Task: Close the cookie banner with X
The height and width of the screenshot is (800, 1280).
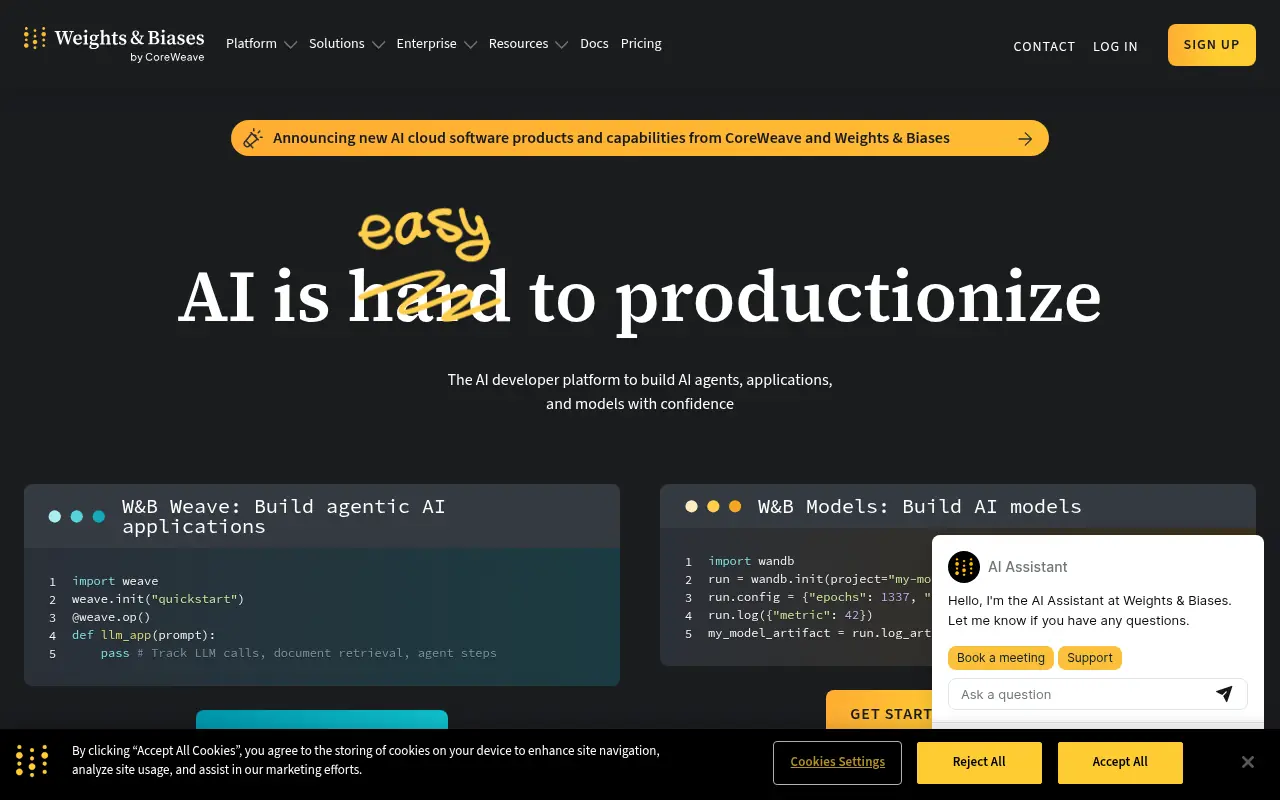Action: click(1247, 762)
